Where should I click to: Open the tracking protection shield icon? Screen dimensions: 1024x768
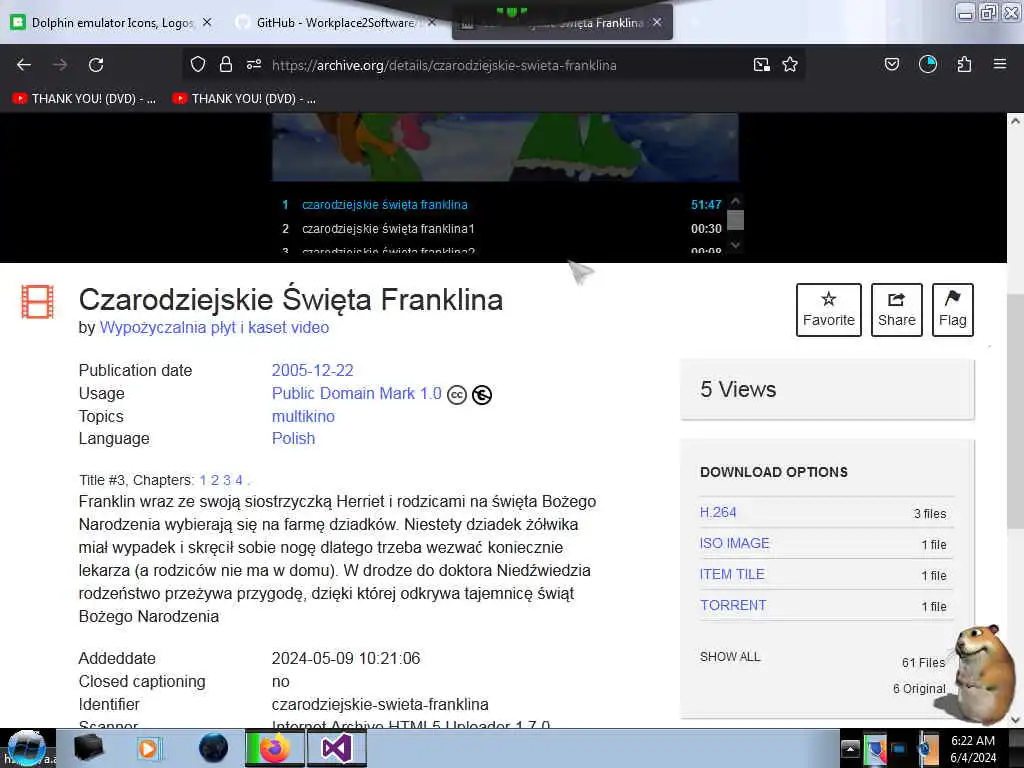(x=198, y=64)
